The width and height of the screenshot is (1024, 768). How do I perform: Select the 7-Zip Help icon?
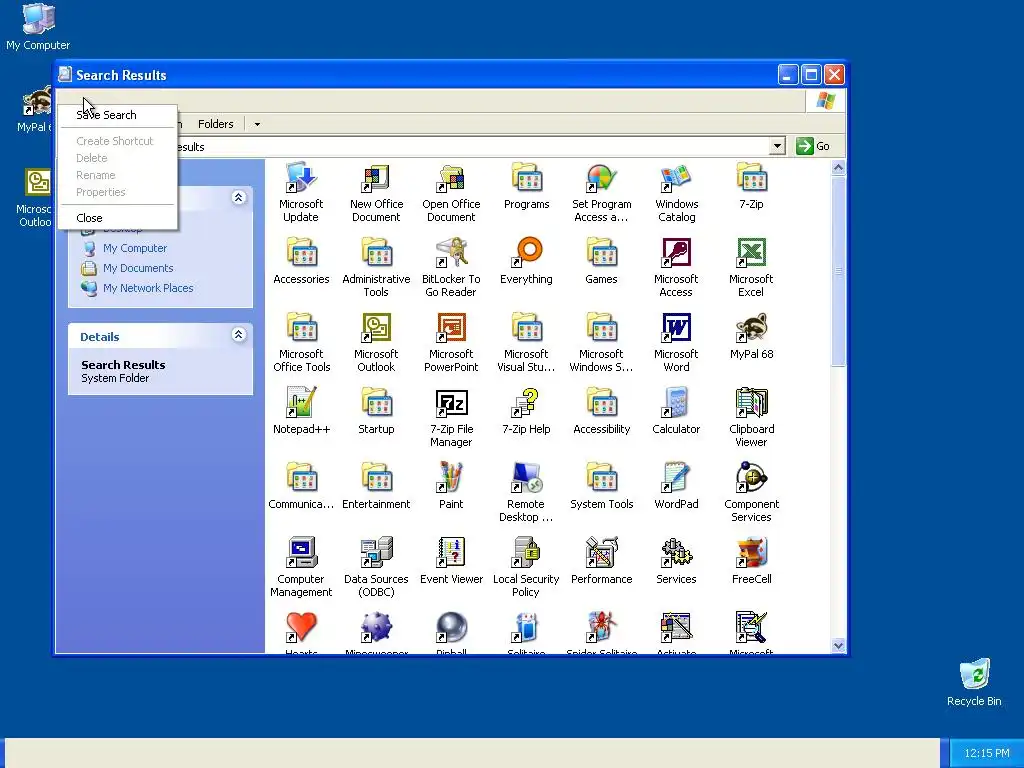coord(526,411)
